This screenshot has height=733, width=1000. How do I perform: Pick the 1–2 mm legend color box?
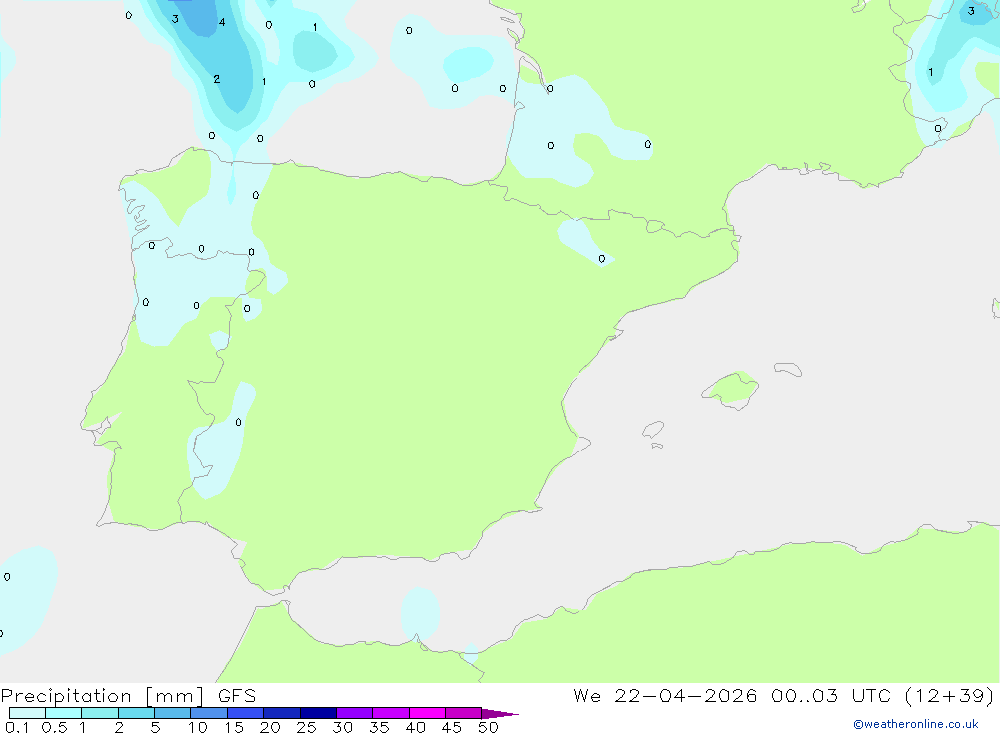100,713
